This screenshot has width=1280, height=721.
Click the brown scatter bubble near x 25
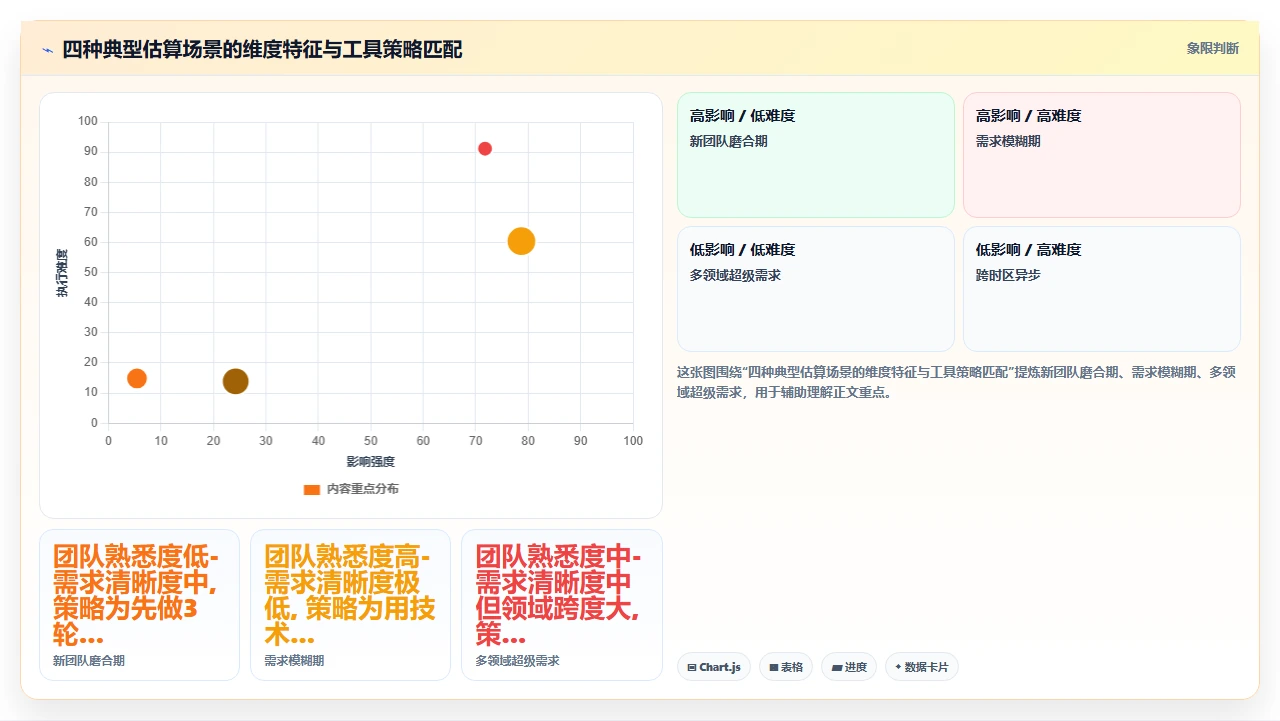[235, 381]
